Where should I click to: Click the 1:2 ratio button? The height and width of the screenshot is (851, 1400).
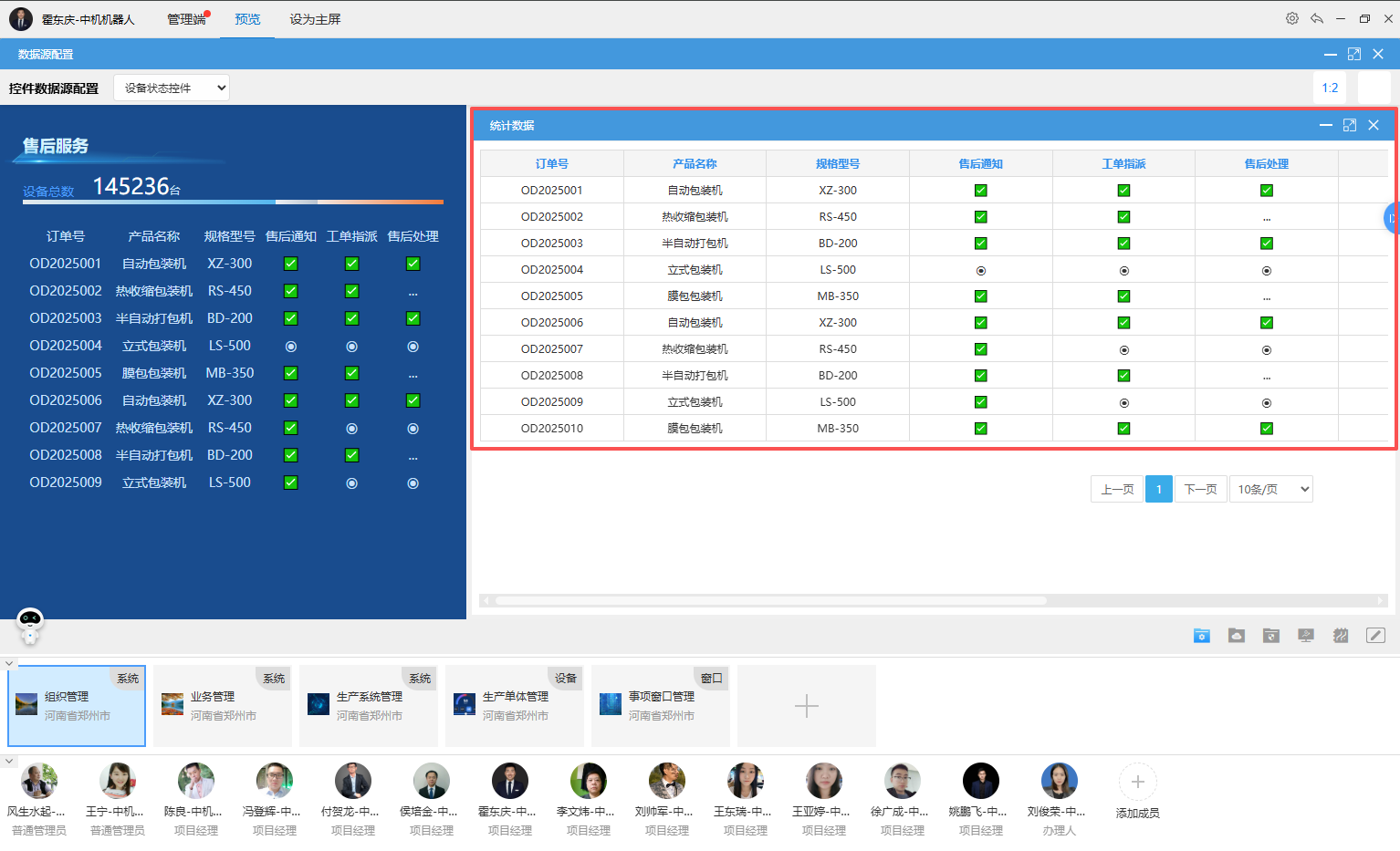[1330, 88]
